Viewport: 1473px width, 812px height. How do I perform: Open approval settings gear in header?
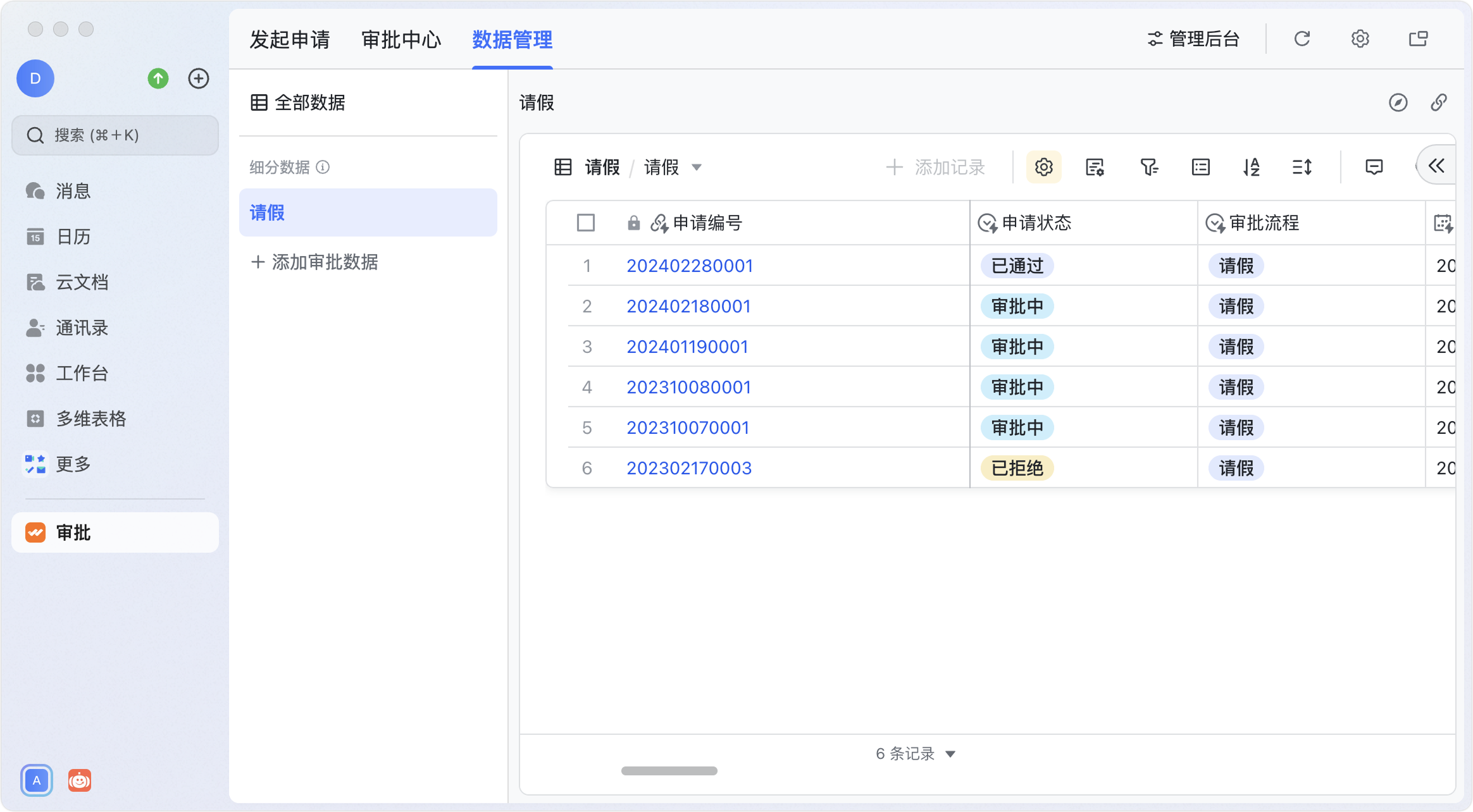(1360, 39)
